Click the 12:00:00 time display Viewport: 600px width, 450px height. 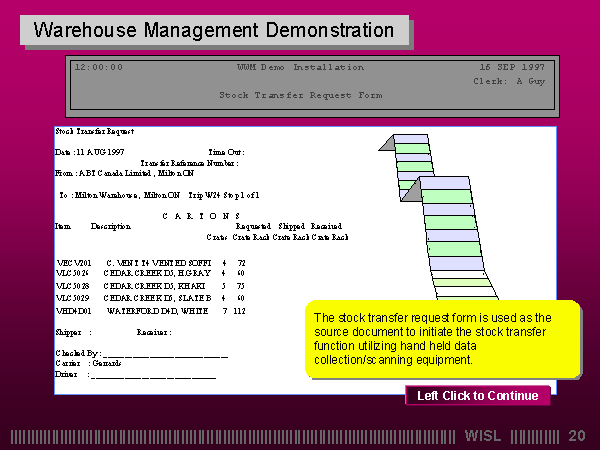point(99,67)
